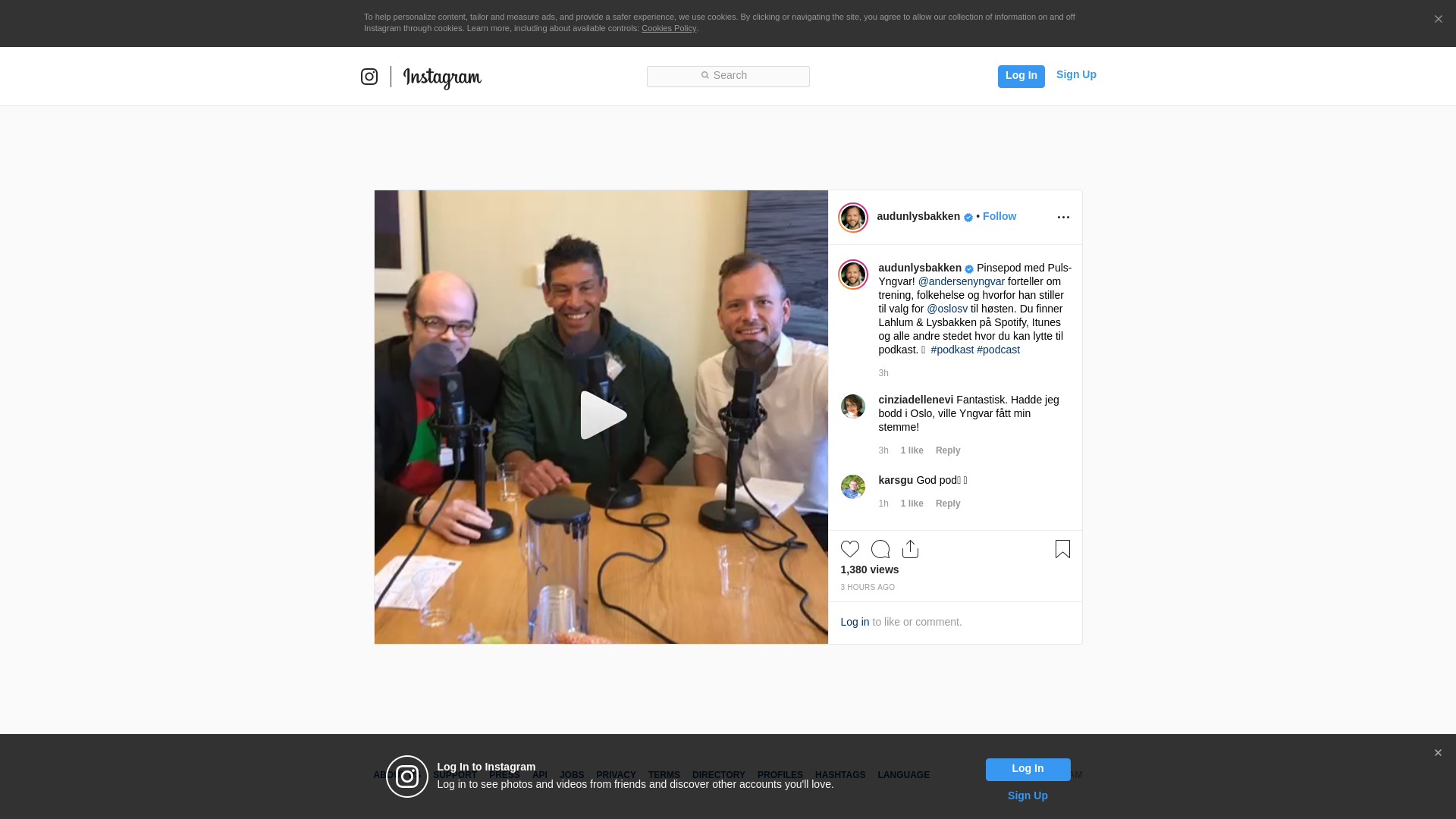Follow audunlysbakken
The height and width of the screenshot is (819, 1456).
pyautogui.click(x=999, y=216)
